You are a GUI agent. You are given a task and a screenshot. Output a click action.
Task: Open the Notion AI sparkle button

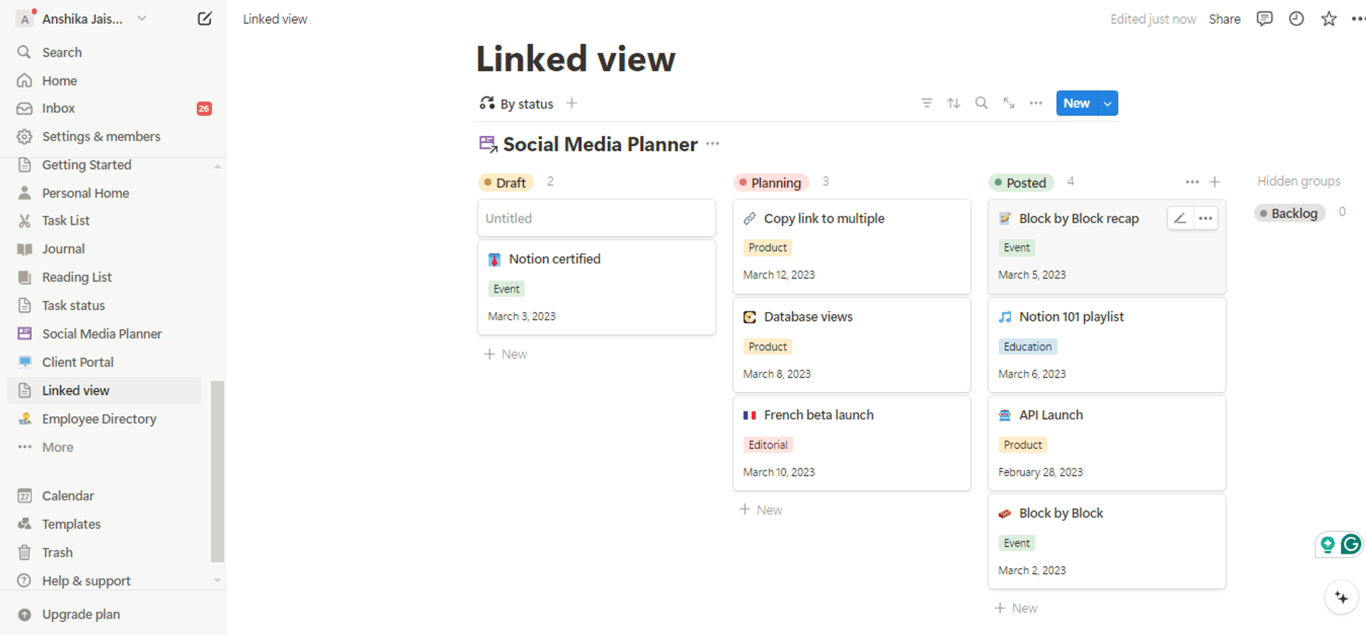(1341, 597)
